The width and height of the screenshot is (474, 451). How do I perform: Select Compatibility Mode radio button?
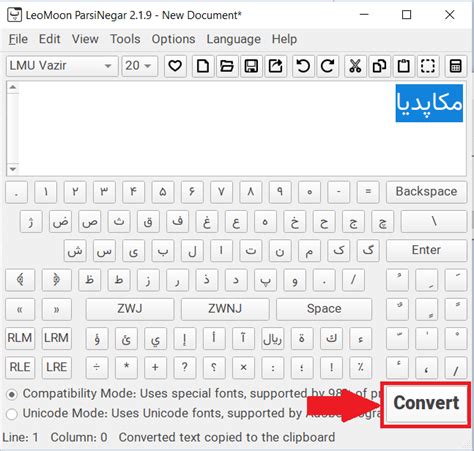point(12,395)
